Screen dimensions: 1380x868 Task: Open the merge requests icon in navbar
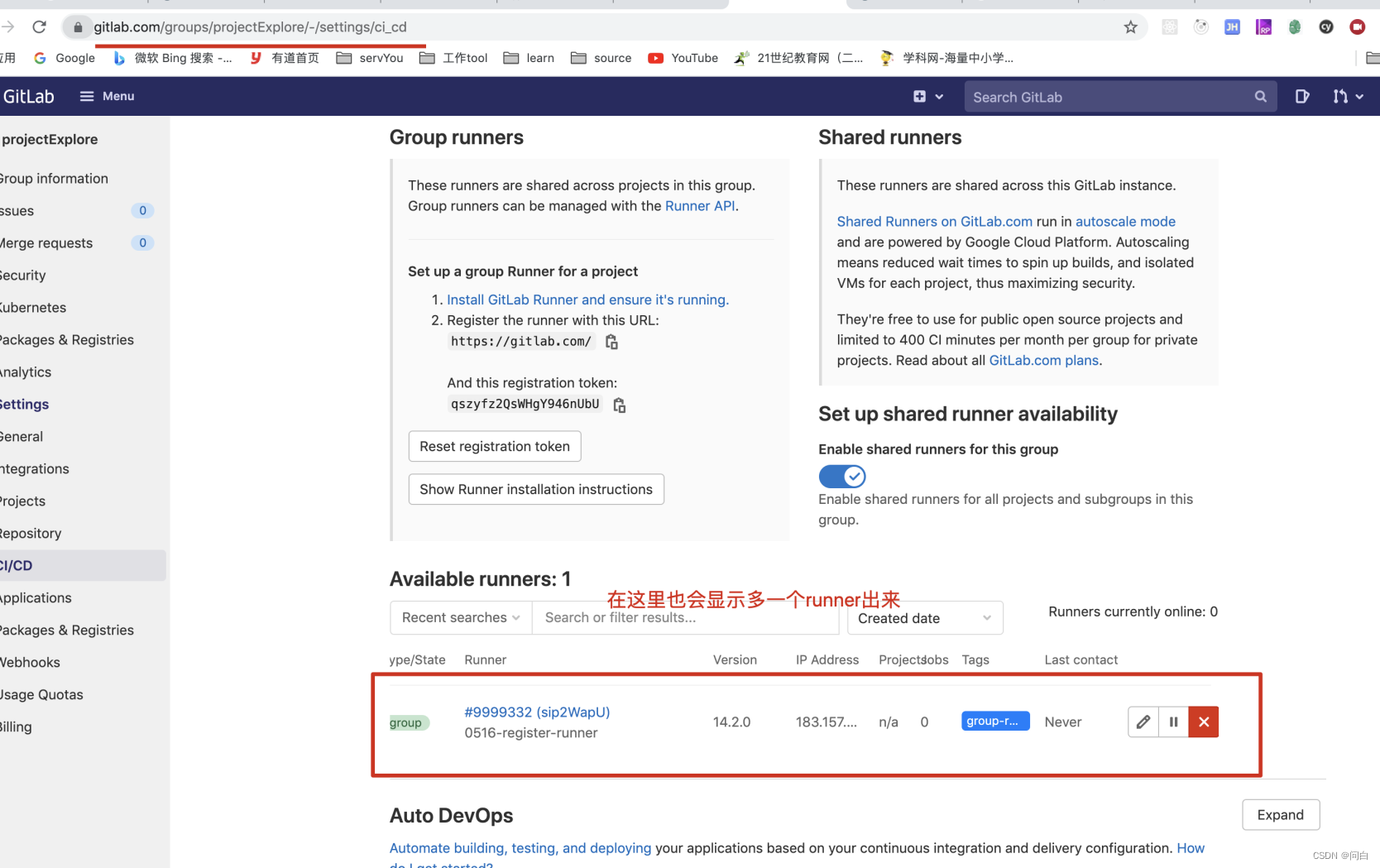1347,97
